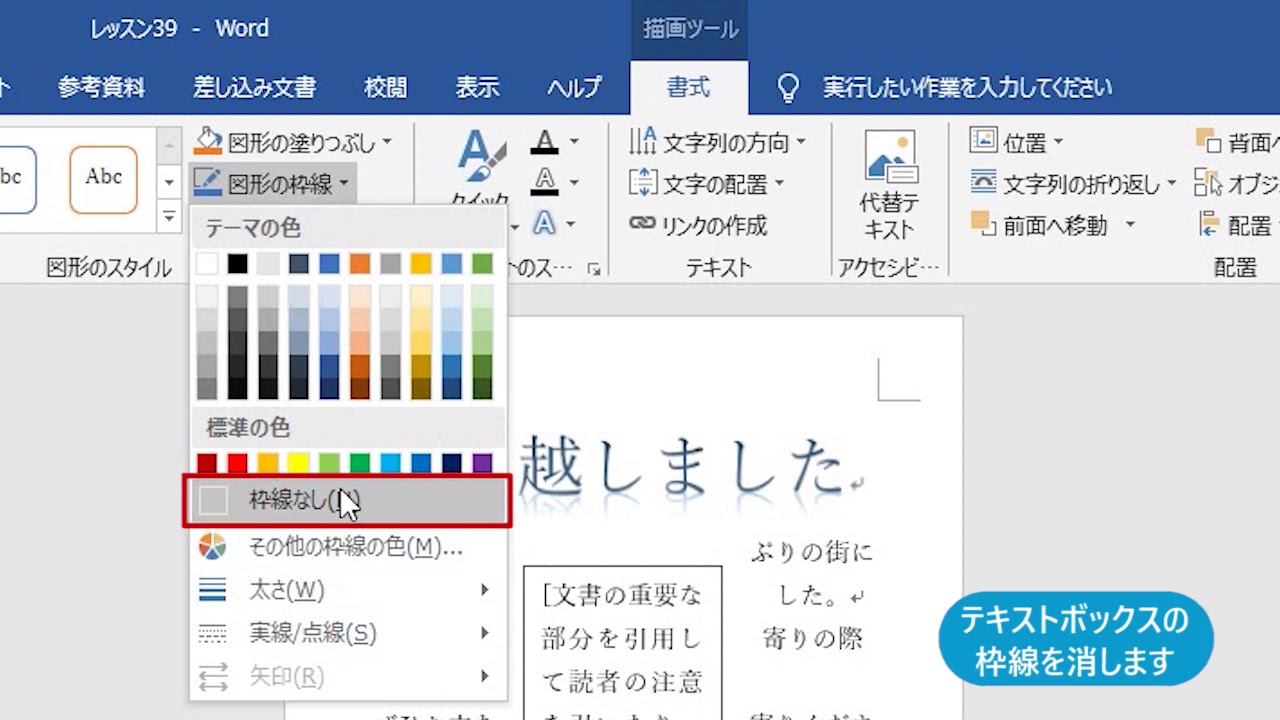1280x720 pixels.
Task: Click the Position (位置) icon
Action: (x=983, y=141)
